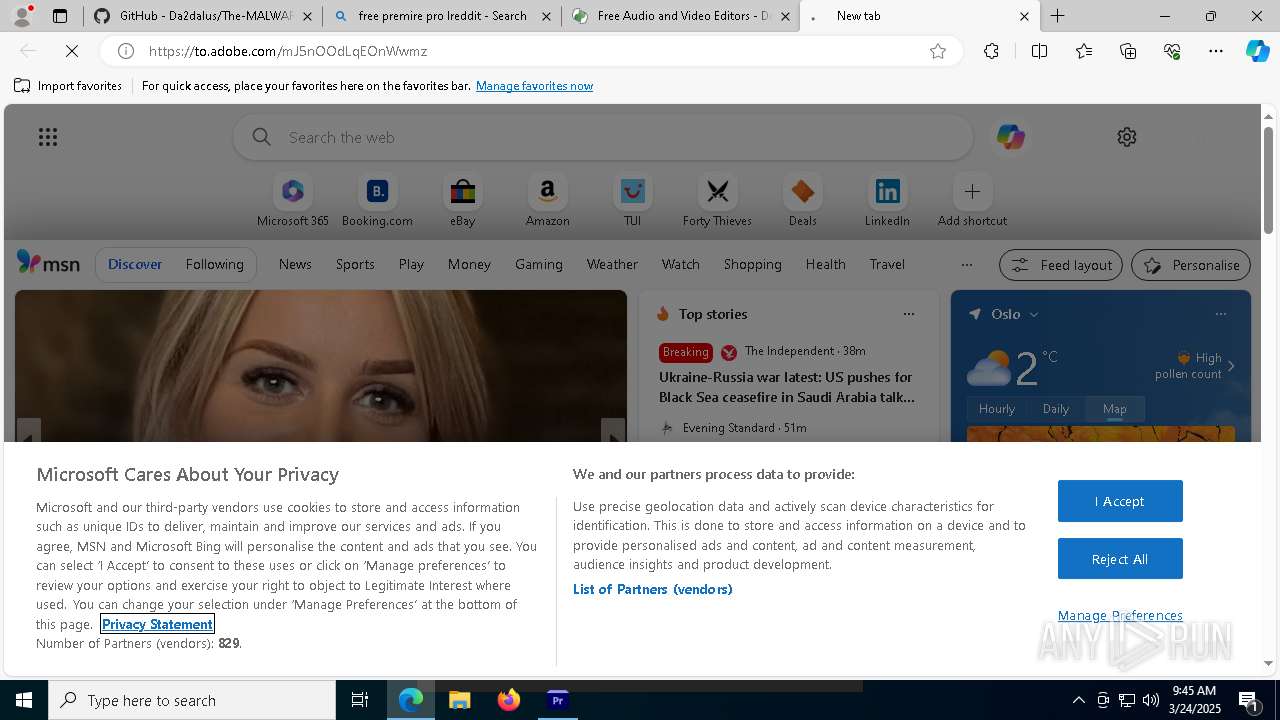Open page settings gear icon
Screen dimensions: 1280x720
coord(1127,137)
